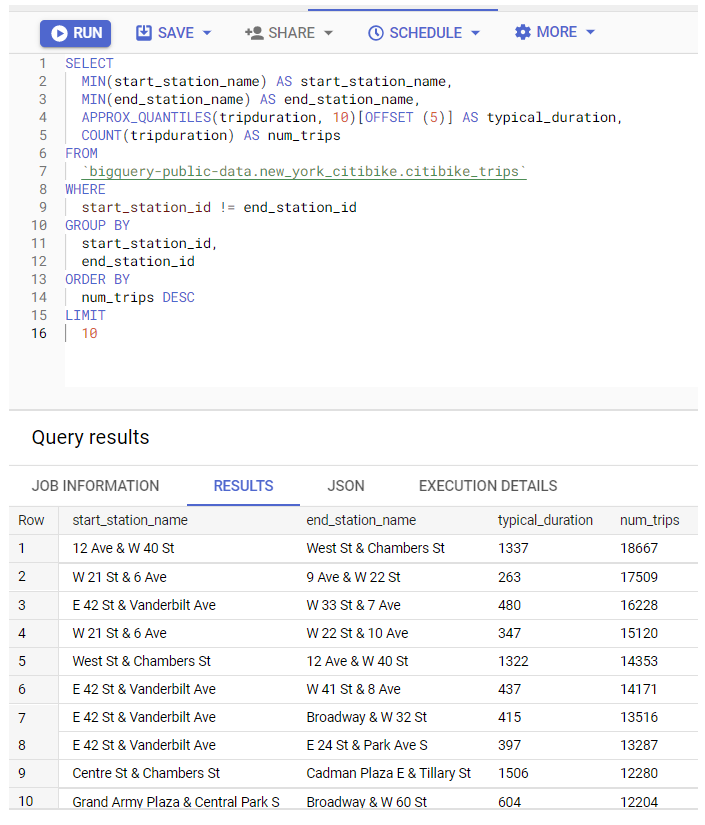Click the MORE gear icon
The height and width of the screenshot is (825, 705).
522,32
